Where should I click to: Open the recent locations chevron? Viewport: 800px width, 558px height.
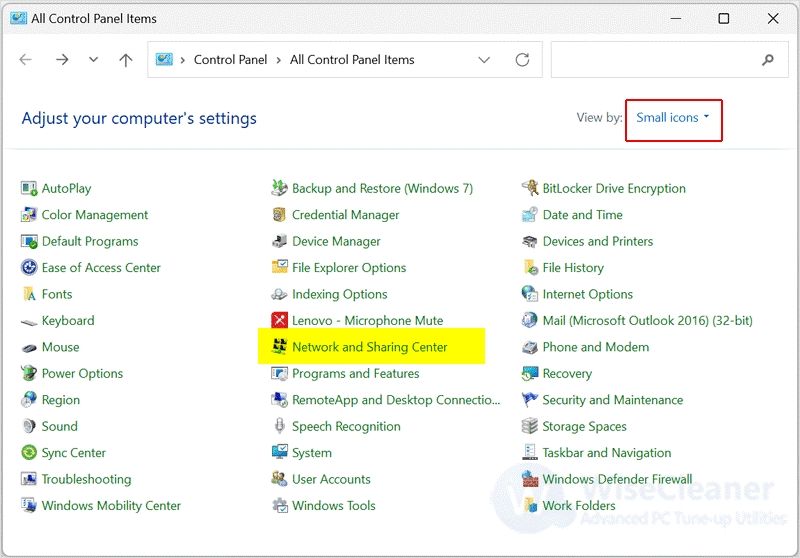pyautogui.click(x=93, y=59)
